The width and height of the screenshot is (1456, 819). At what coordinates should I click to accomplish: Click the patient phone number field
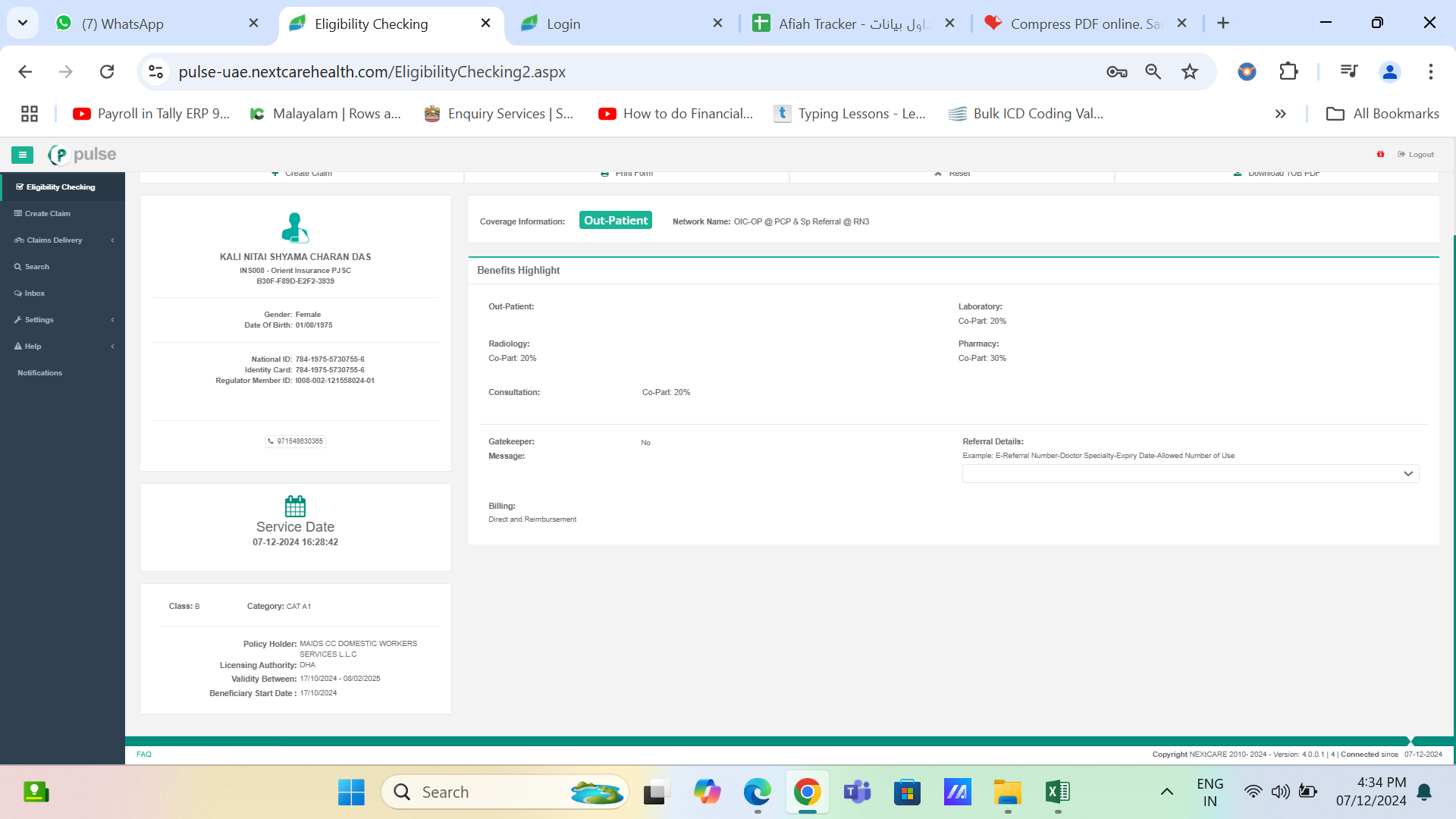pos(296,441)
